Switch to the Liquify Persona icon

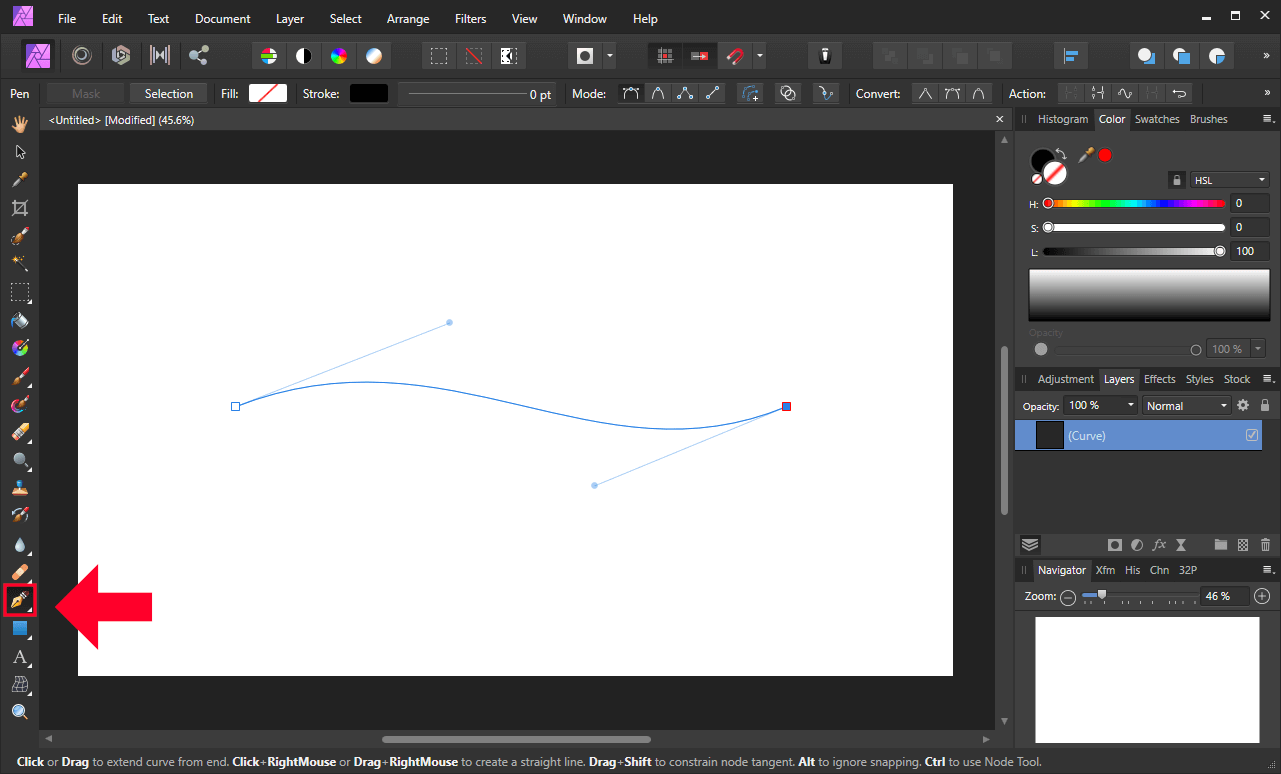coord(82,56)
